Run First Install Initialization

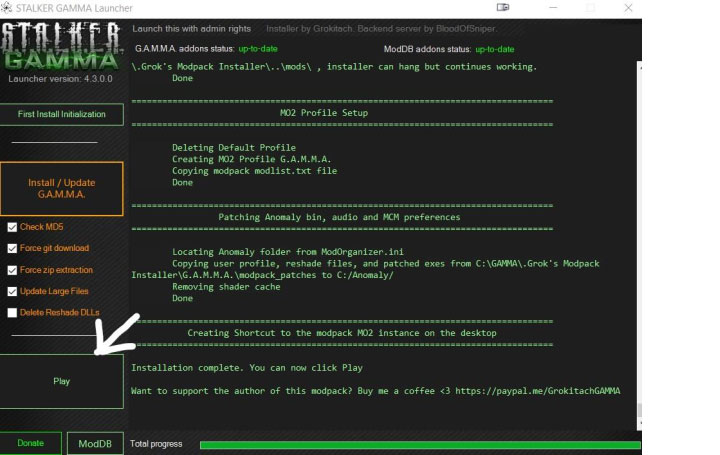tap(62, 114)
